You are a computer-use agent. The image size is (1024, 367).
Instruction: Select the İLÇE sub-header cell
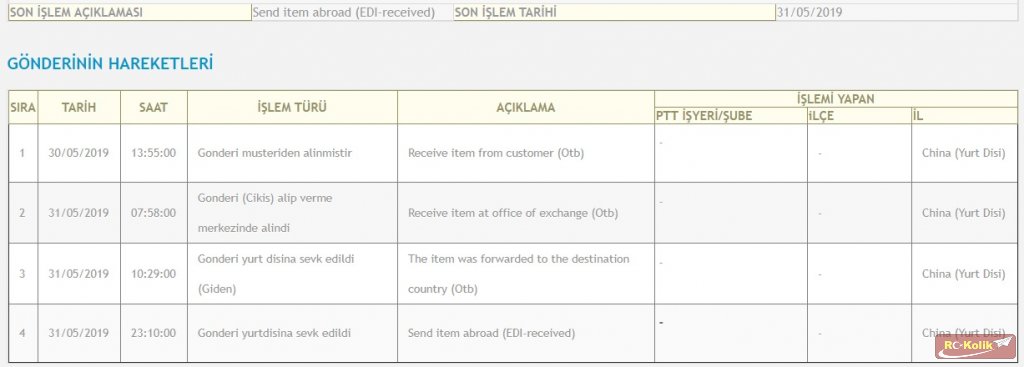coord(859,116)
